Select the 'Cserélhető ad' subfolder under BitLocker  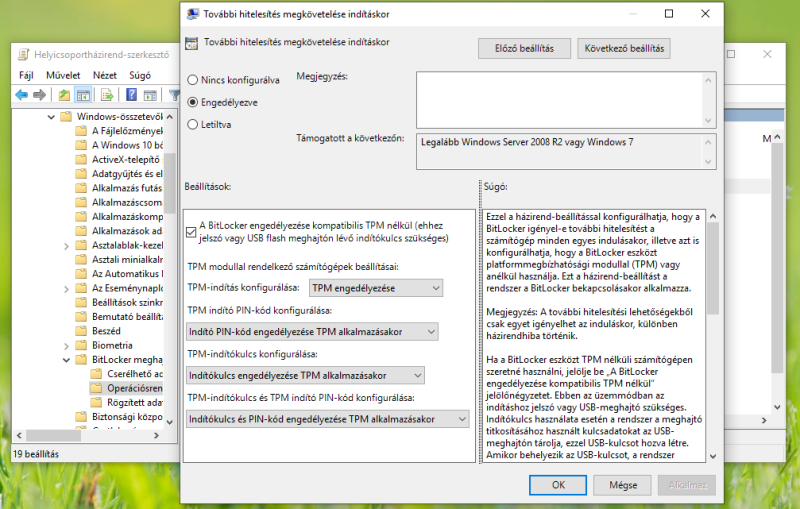coord(127,374)
